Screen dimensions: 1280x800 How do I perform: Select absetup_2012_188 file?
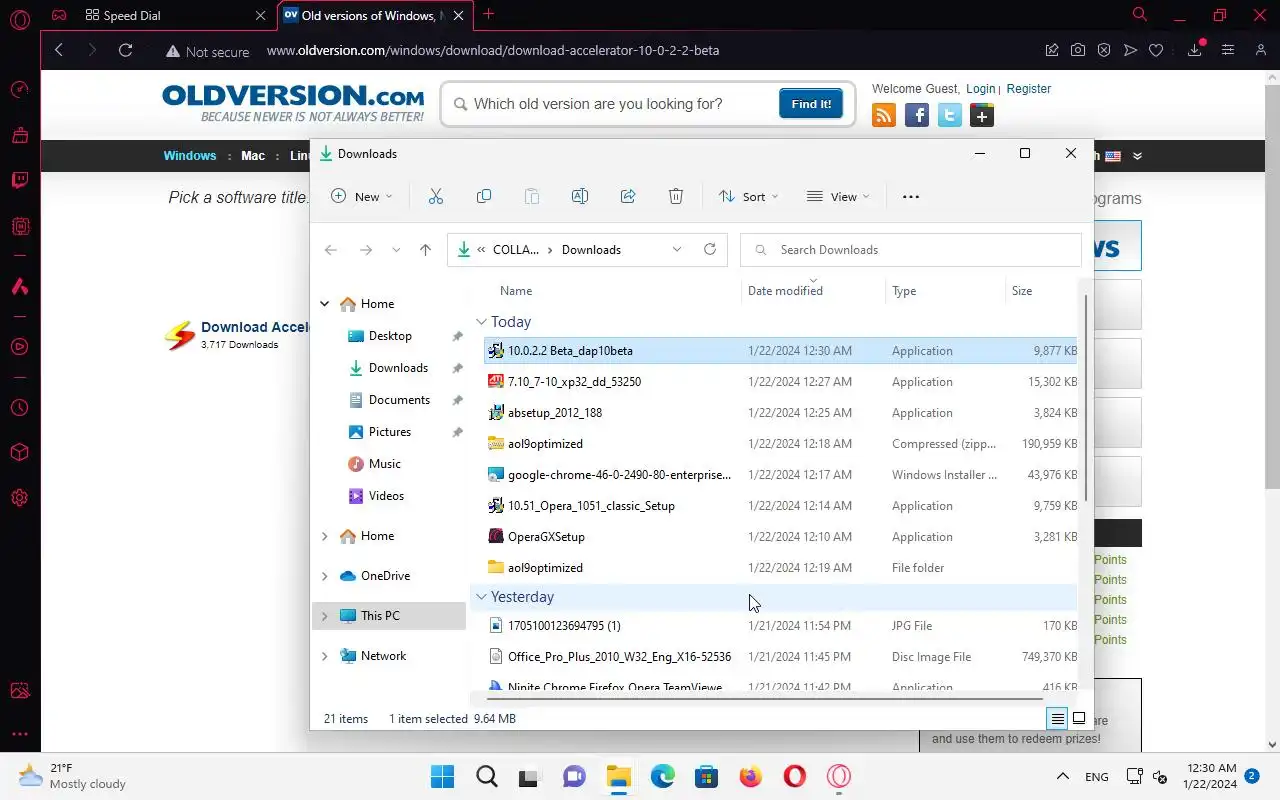pos(780,413)
